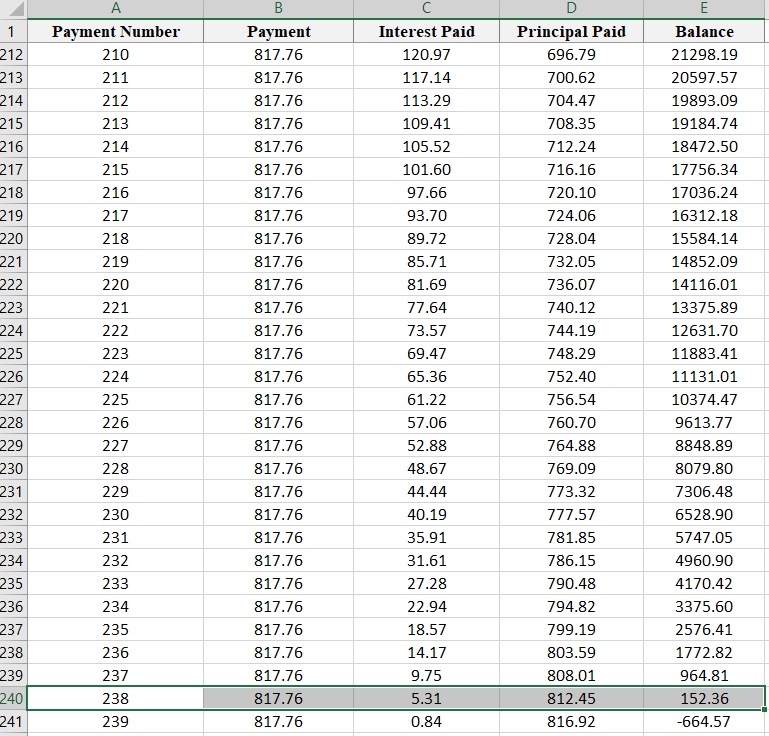Image resolution: width=769 pixels, height=736 pixels.
Task: Click the Interest Paid header cell
Action: [x=427, y=31]
